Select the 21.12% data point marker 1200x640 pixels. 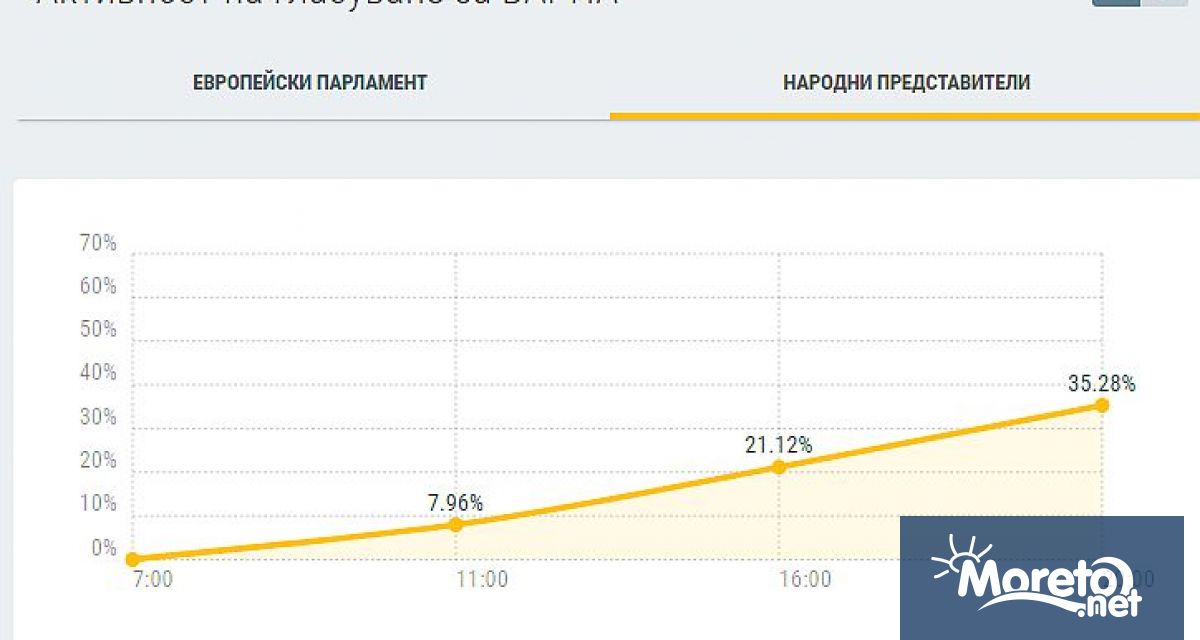click(779, 467)
